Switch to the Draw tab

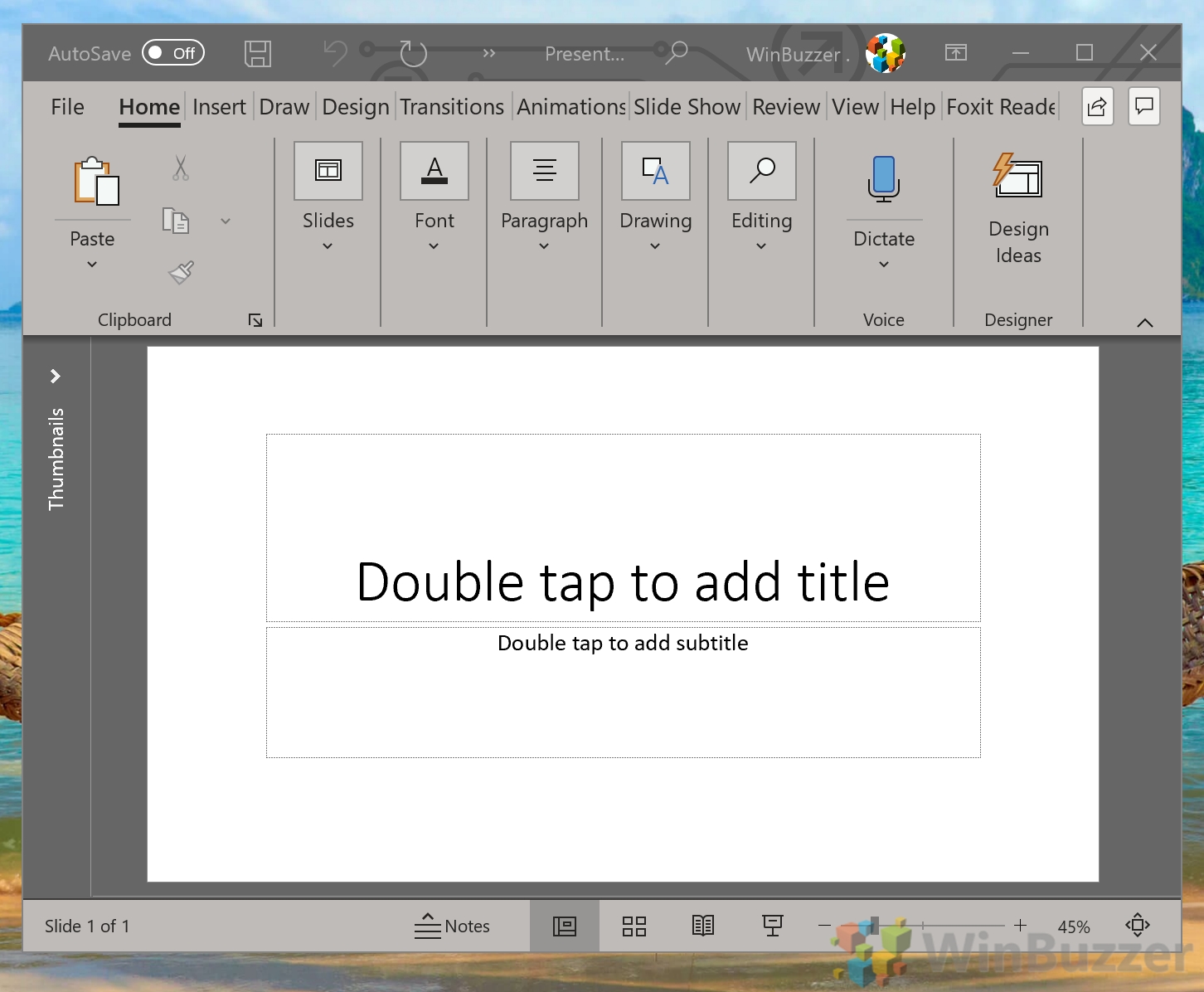(284, 107)
